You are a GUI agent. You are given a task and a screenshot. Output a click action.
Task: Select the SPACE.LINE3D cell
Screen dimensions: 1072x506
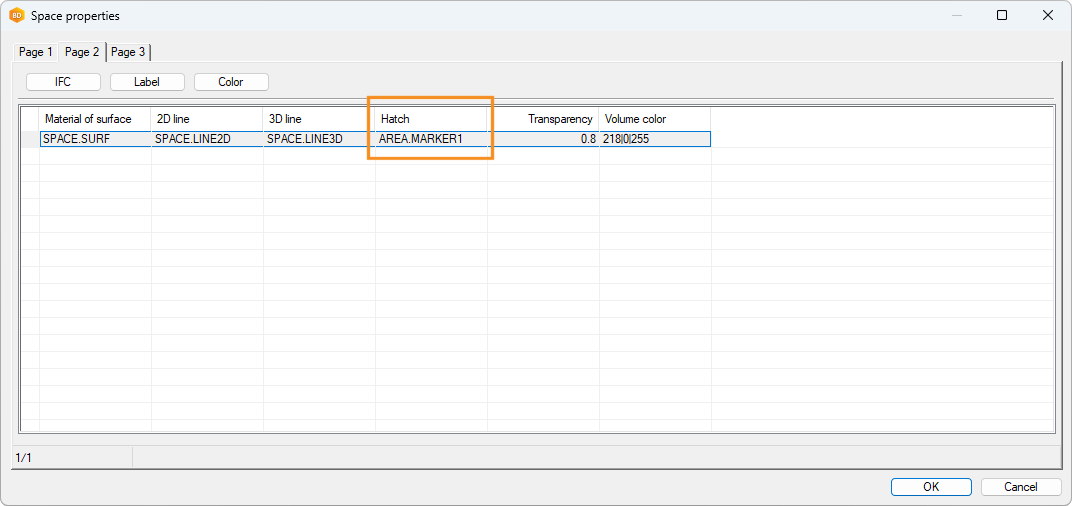(319, 139)
